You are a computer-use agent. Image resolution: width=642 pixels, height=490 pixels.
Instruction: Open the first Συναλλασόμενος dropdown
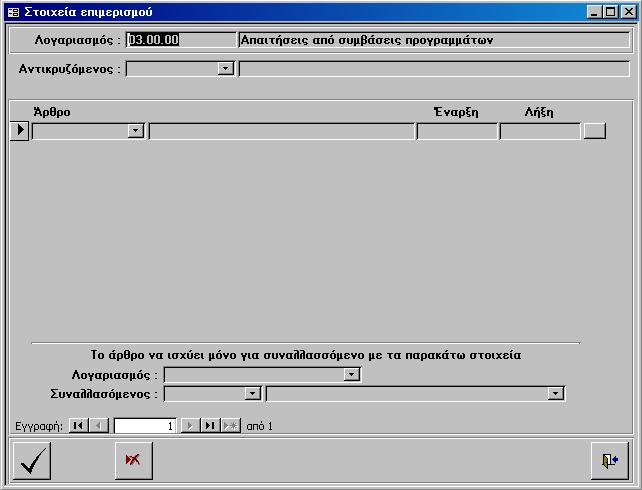click(253, 394)
